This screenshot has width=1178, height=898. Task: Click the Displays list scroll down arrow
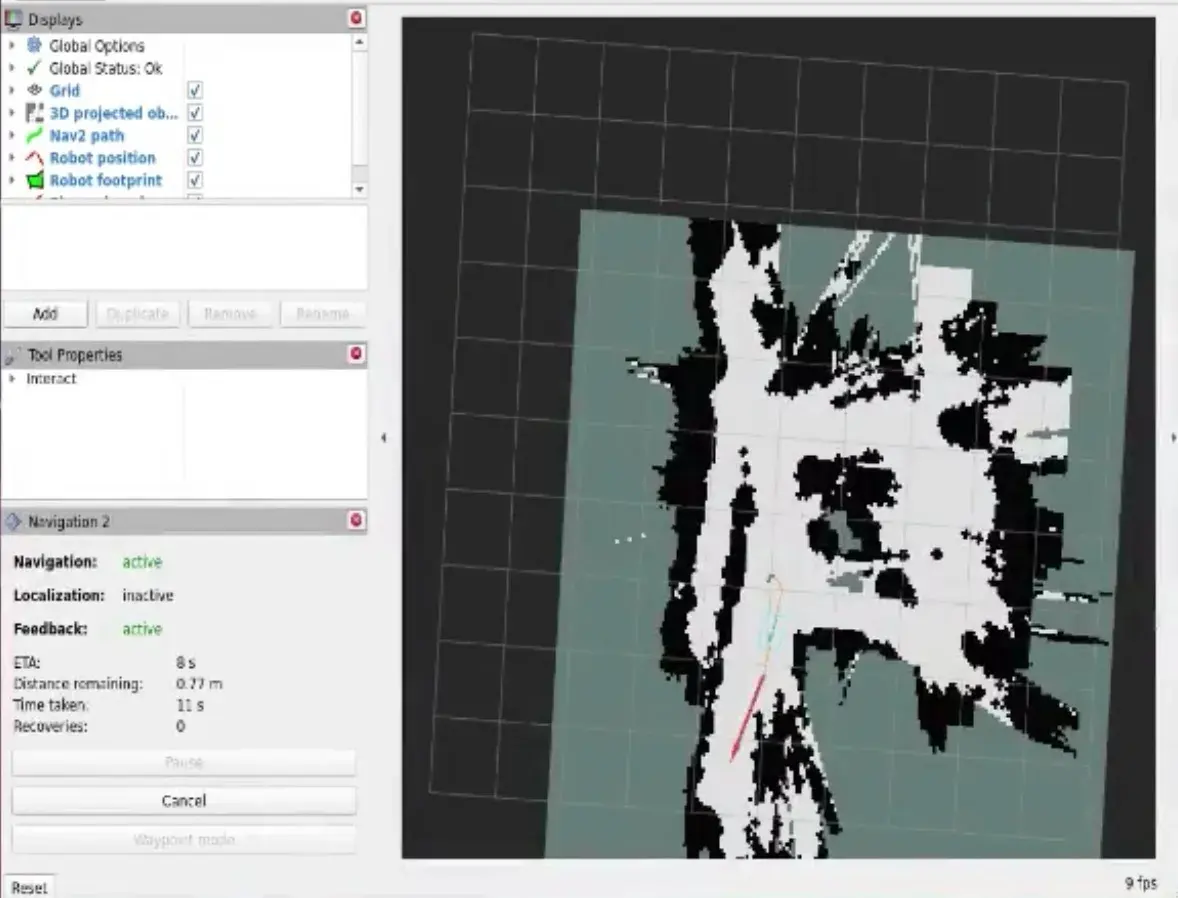tap(359, 189)
